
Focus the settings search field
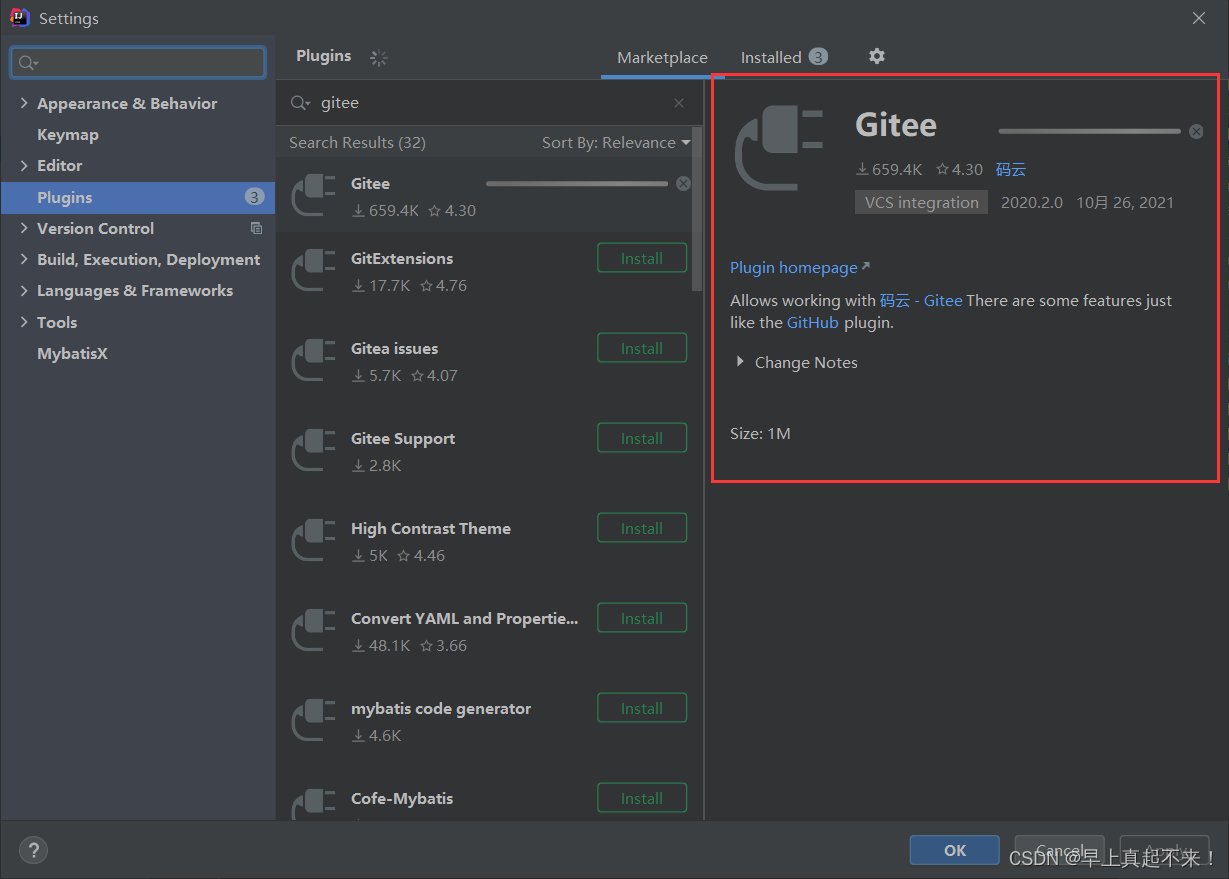pos(138,63)
